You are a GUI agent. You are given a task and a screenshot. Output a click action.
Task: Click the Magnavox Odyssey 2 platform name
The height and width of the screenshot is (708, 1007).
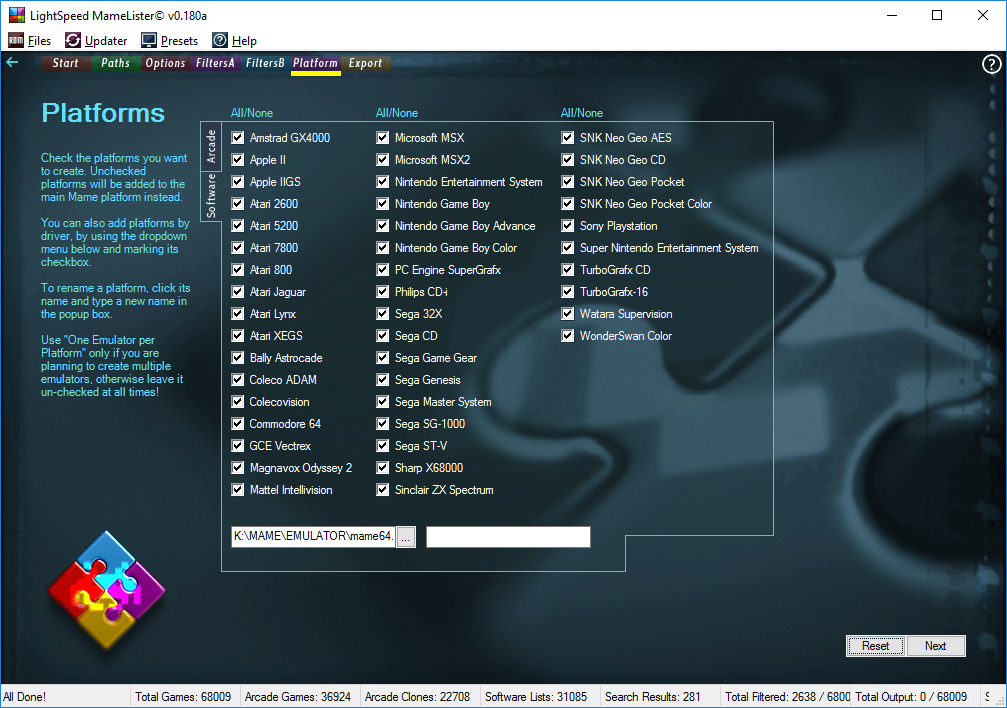coord(301,468)
